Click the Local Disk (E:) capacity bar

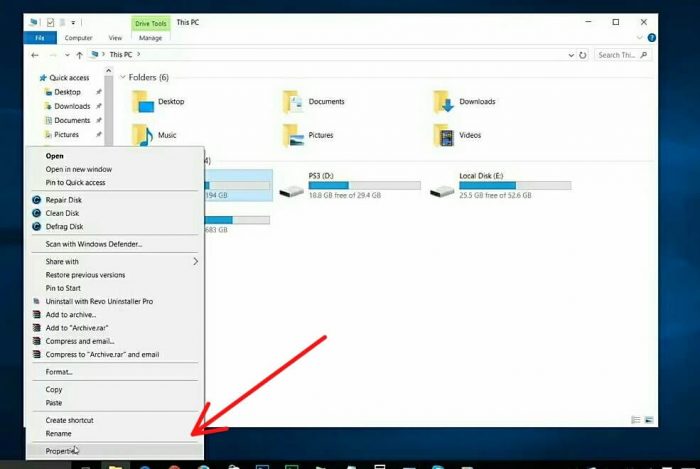[515, 185]
